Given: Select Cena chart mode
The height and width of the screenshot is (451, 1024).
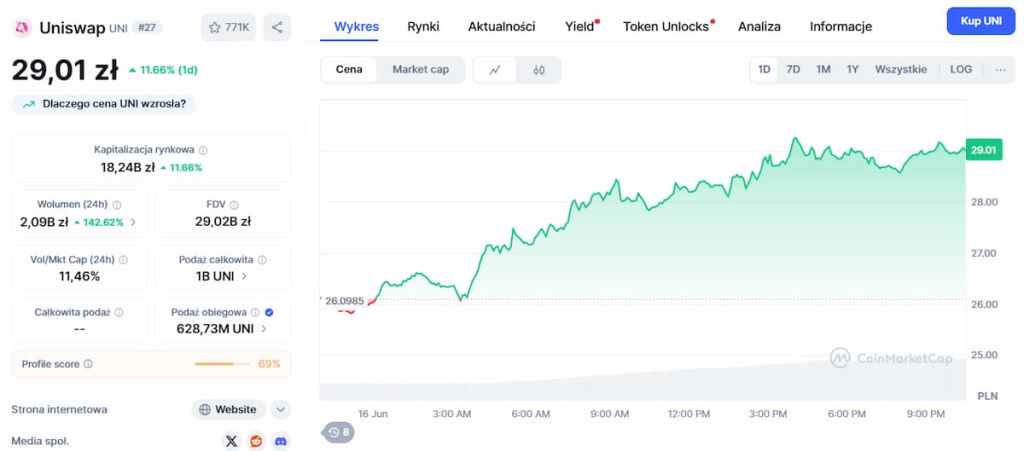Looking at the screenshot, I should click(349, 70).
